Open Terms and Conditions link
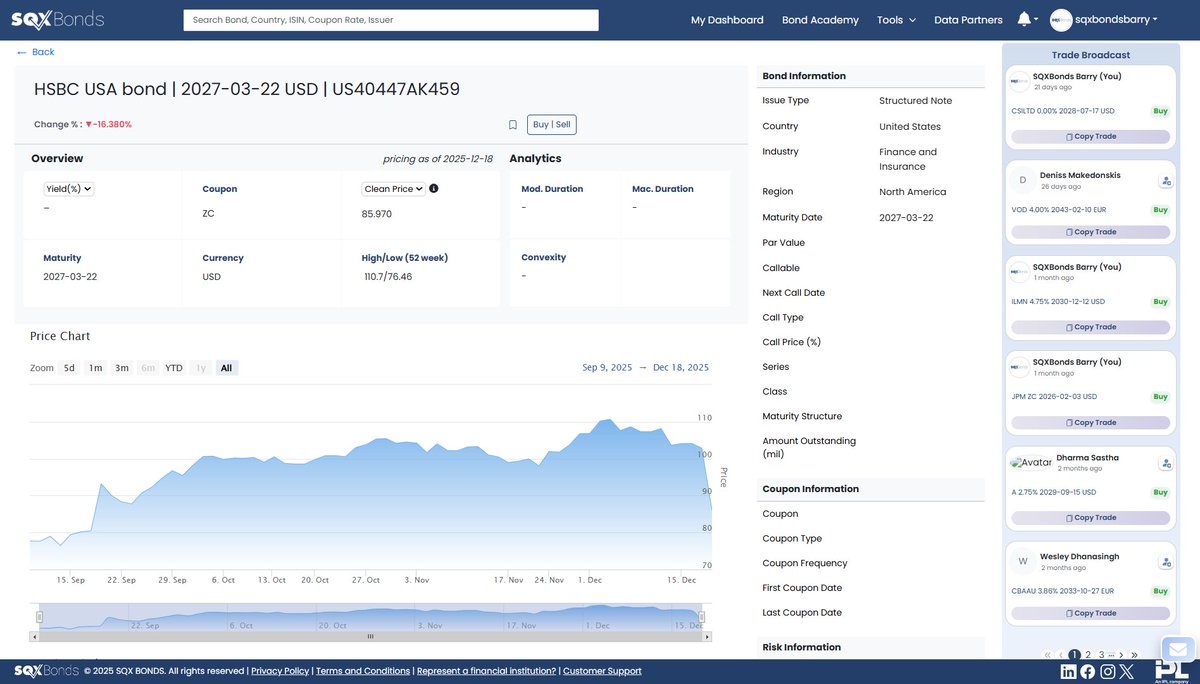Image resolution: width=1200 pixels, height=684 pixels. pyautogui.click(x=363, y=671)
